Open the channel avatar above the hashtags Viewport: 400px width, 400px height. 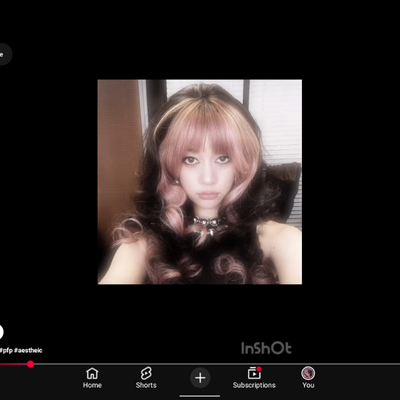pos(1,332)
